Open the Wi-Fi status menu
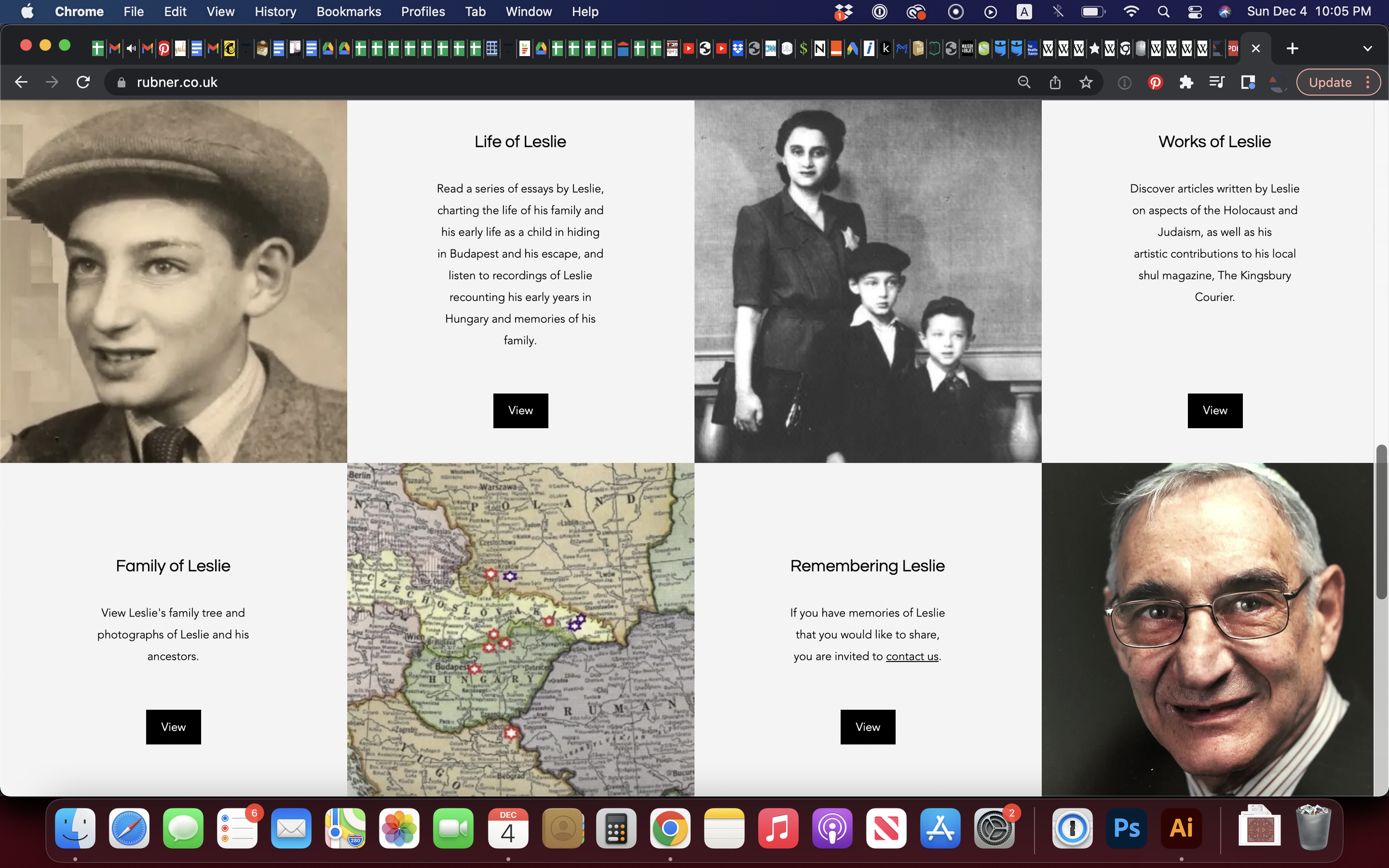1389x868 pixels. pyautogui.click(x=1131, y=12)
